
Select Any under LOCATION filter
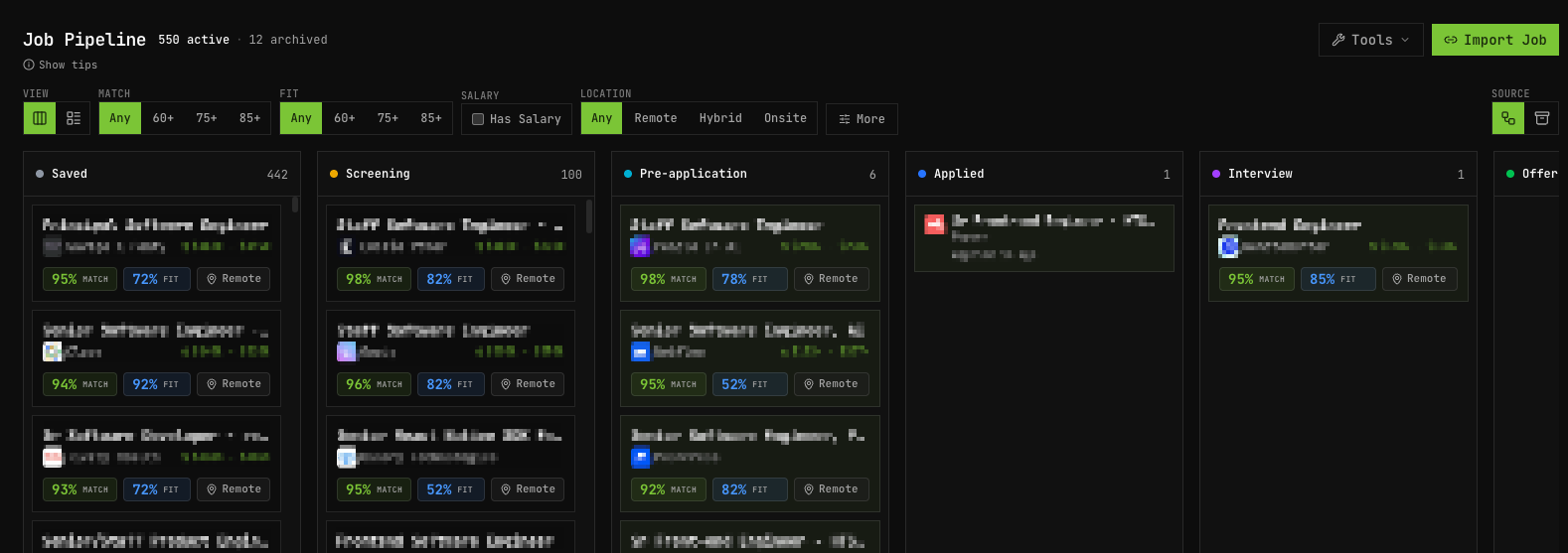pos(602,118)
